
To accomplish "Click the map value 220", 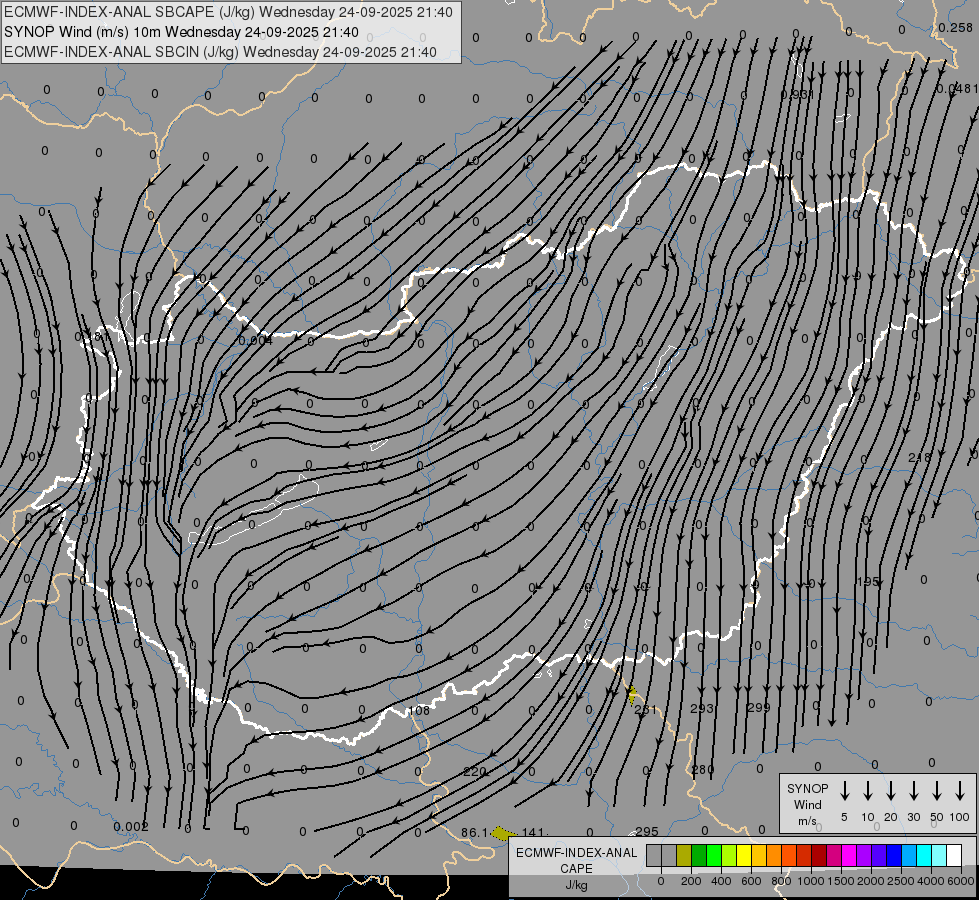I will point(475,771).
